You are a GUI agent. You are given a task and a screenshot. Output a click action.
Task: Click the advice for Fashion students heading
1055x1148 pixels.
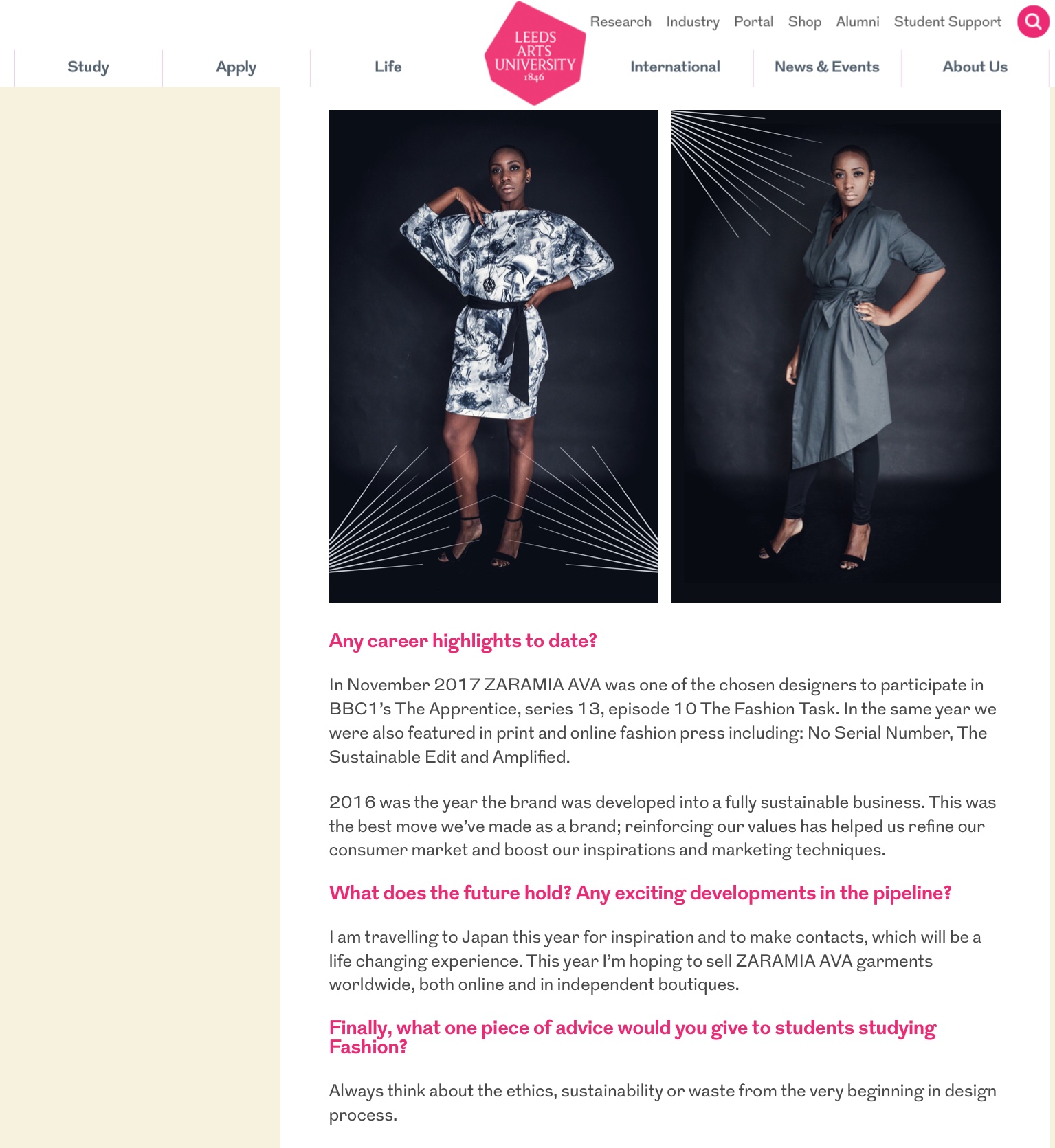coord(632,1037)
